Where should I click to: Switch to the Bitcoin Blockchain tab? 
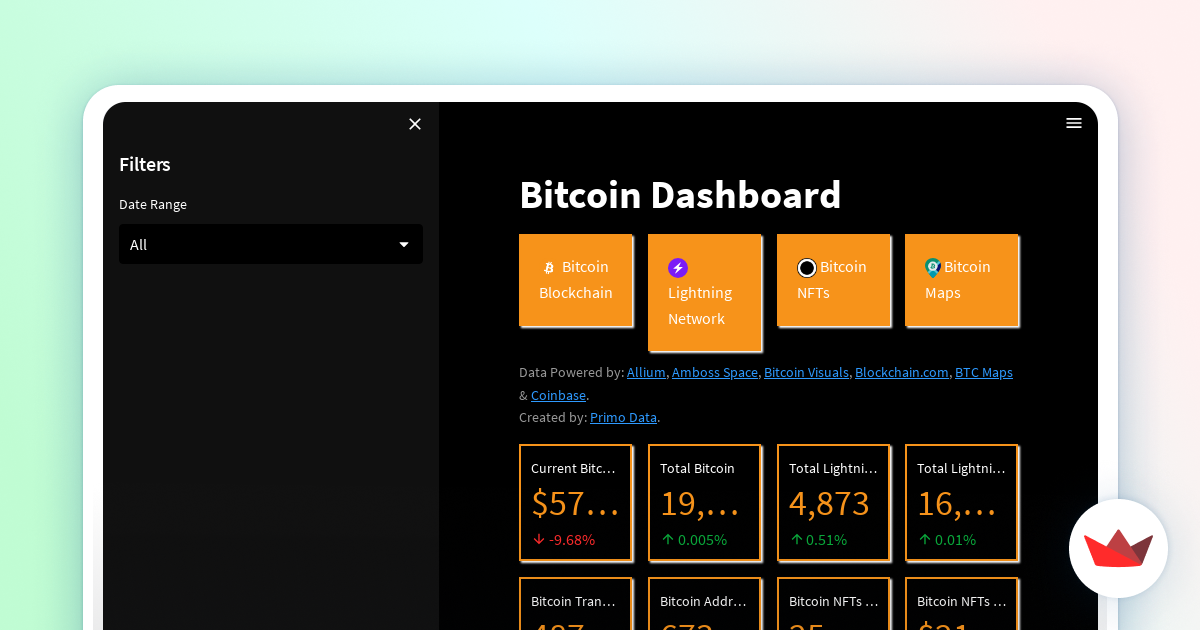[576, 280]
